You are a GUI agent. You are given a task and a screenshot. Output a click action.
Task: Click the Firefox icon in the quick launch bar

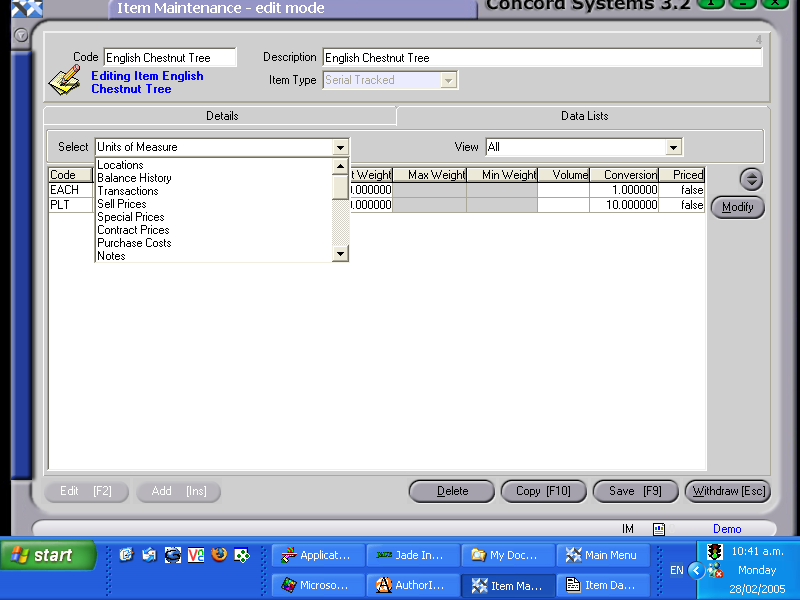coord(220,554)
